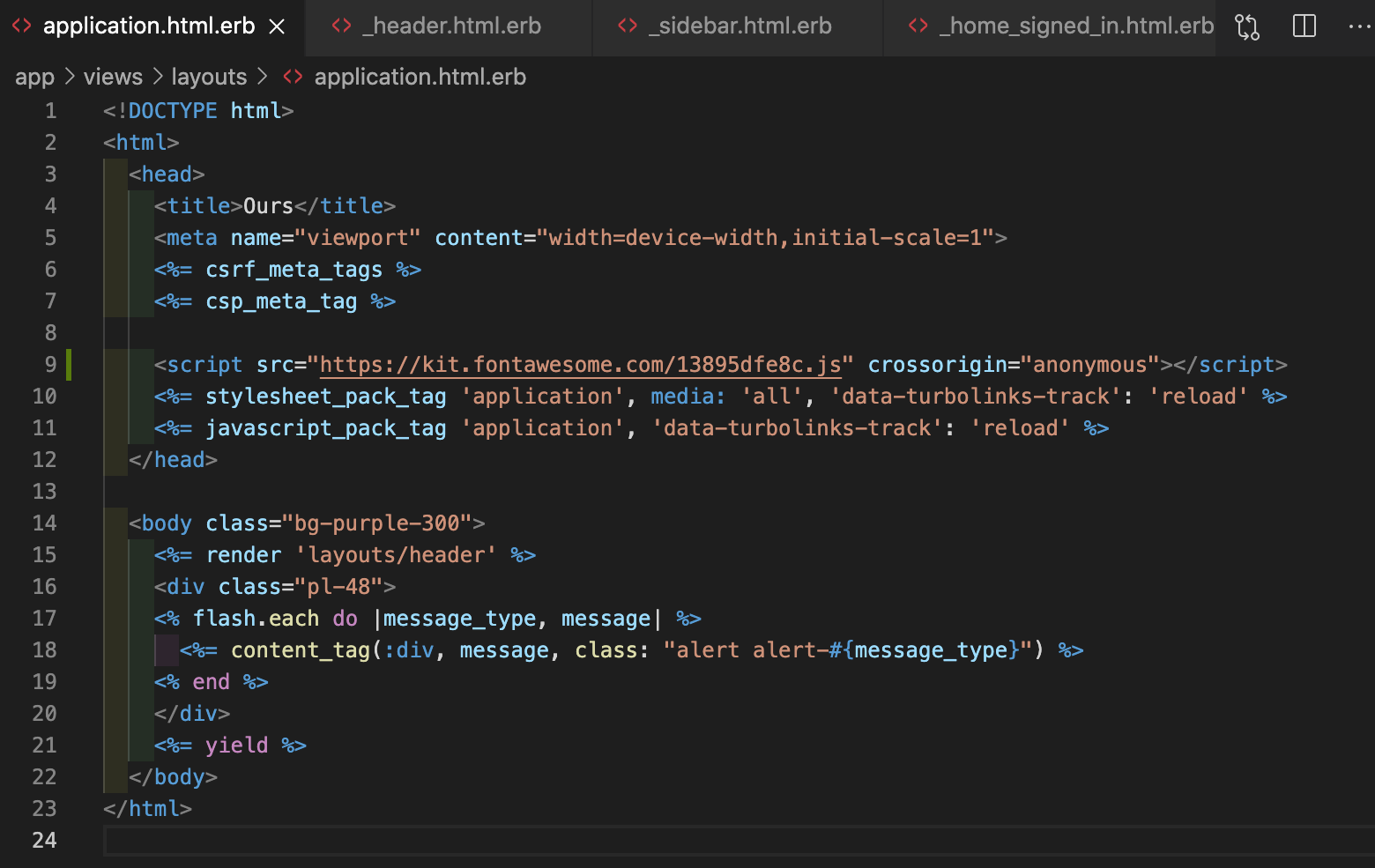This screenshot has height=868, width=1375.
Task: Open the More Actions ellipsis menu
Action: (x=1359, y=26)
